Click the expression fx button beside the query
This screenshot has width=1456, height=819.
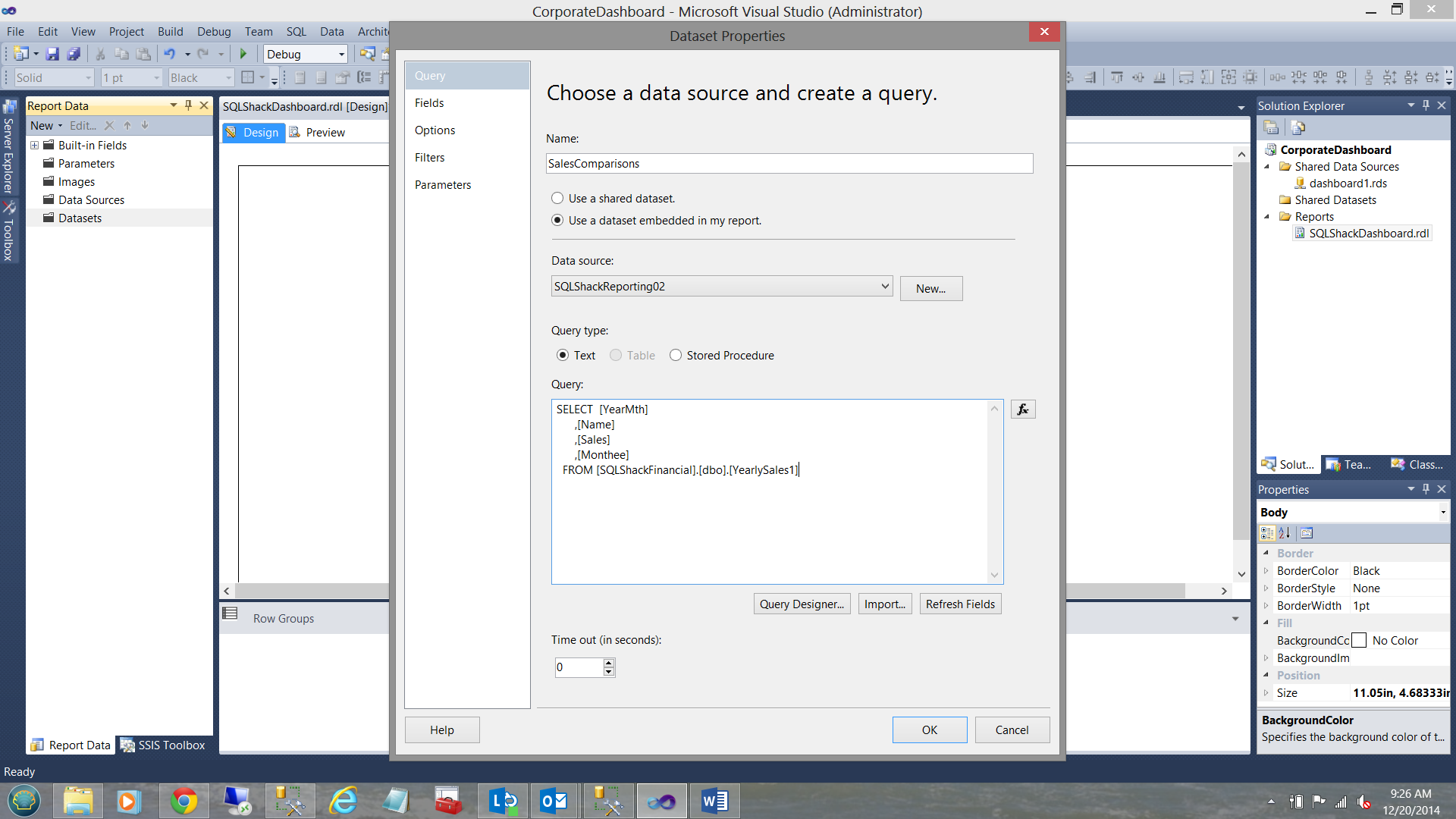(1022, 409)
